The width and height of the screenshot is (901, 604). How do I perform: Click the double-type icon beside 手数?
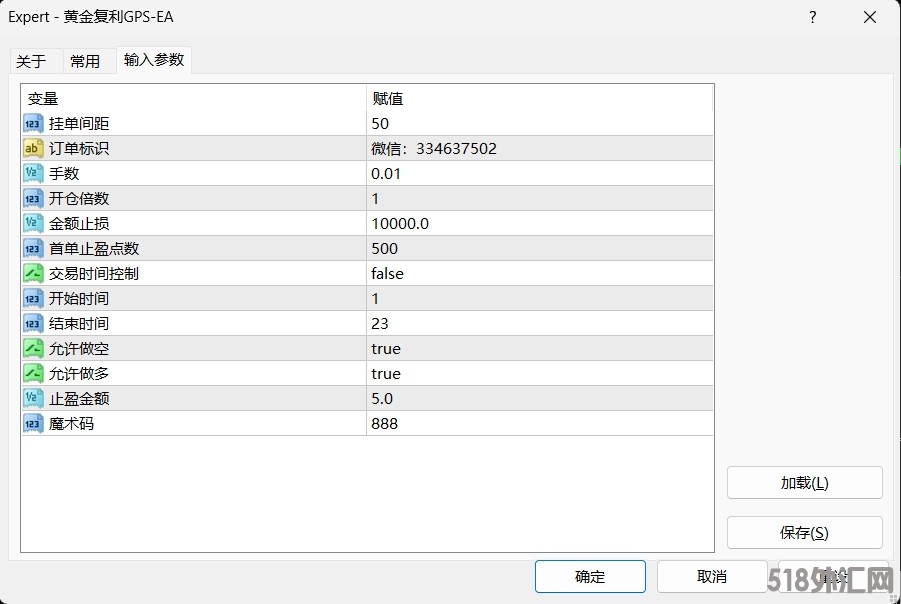point(33,174)
